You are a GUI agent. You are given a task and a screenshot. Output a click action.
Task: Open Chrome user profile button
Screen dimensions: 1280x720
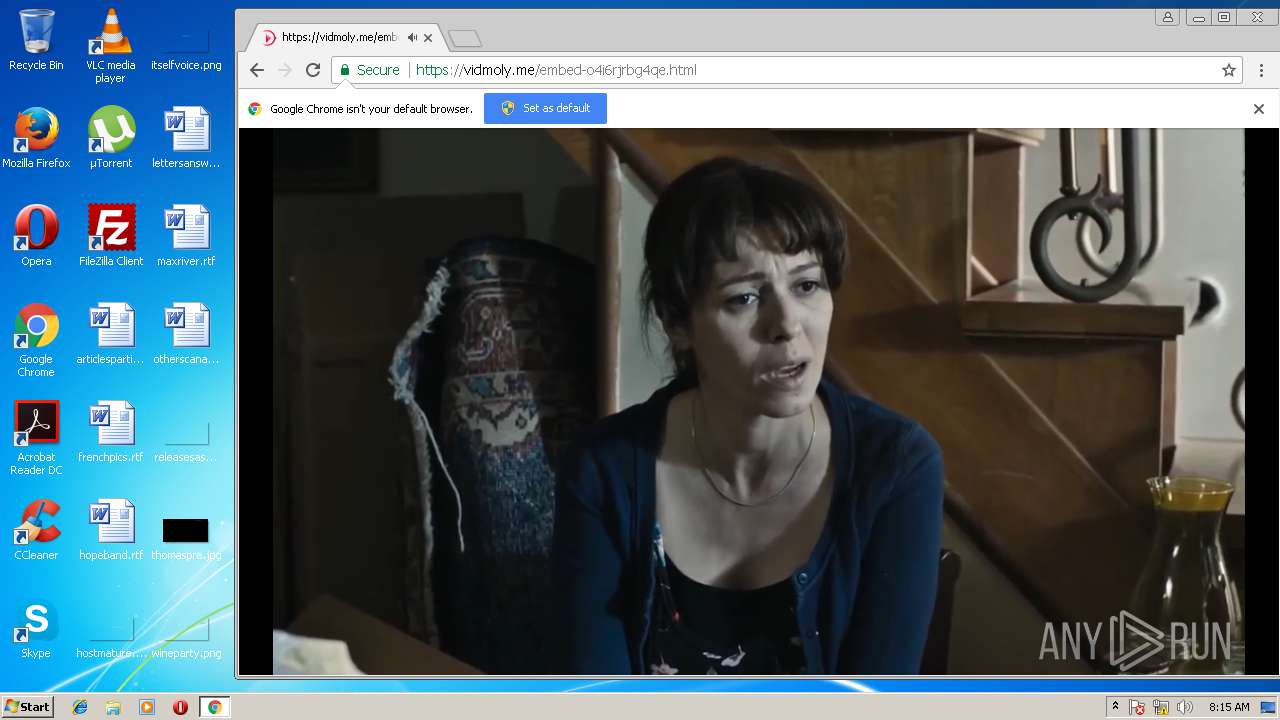point(1167,17)
